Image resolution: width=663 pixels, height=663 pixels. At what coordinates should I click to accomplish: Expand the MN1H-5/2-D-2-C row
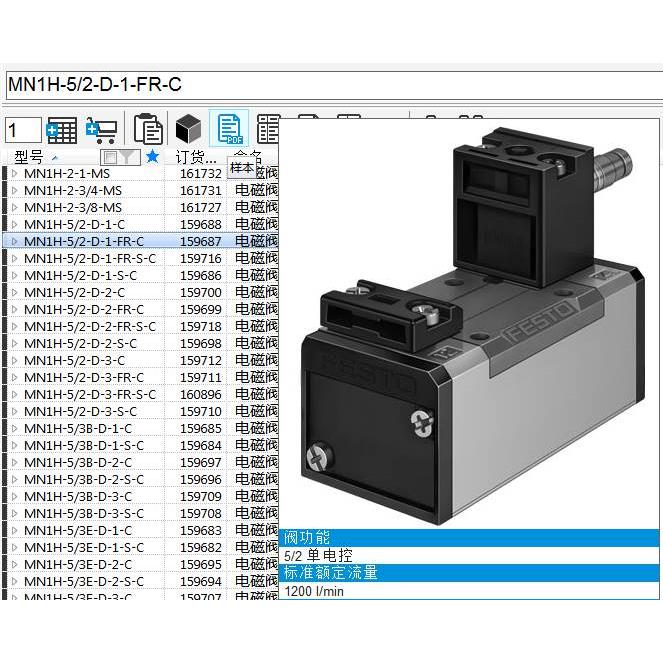pos(15,292)
